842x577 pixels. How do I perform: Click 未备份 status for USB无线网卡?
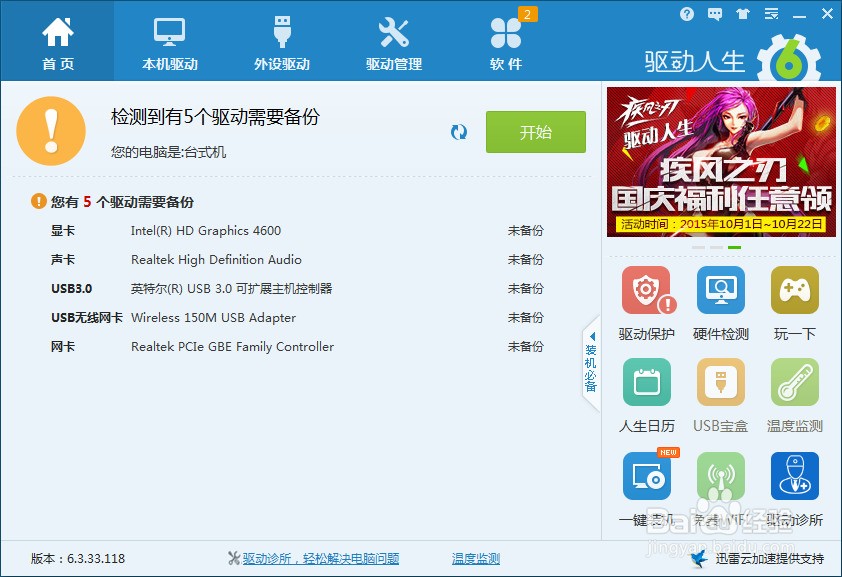tap(526, 318)
